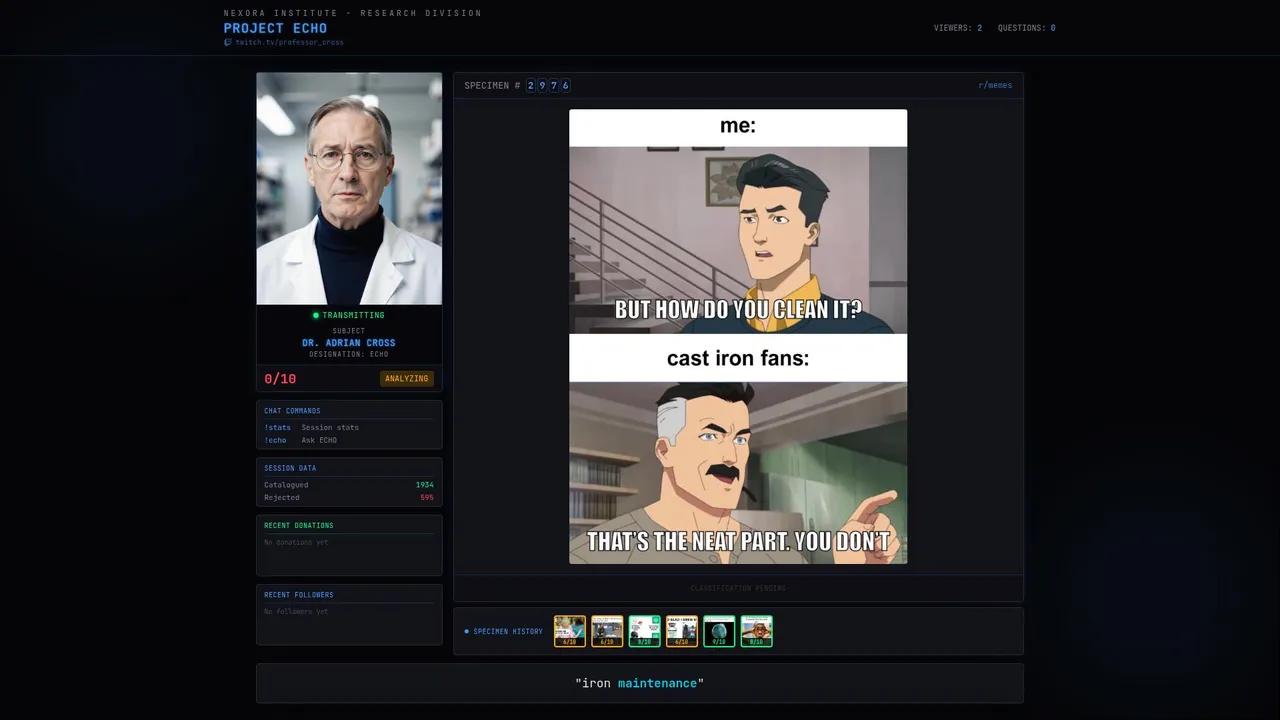Click the Session stats description
This screenshot has height=720, width=1280.
point(330,427)
